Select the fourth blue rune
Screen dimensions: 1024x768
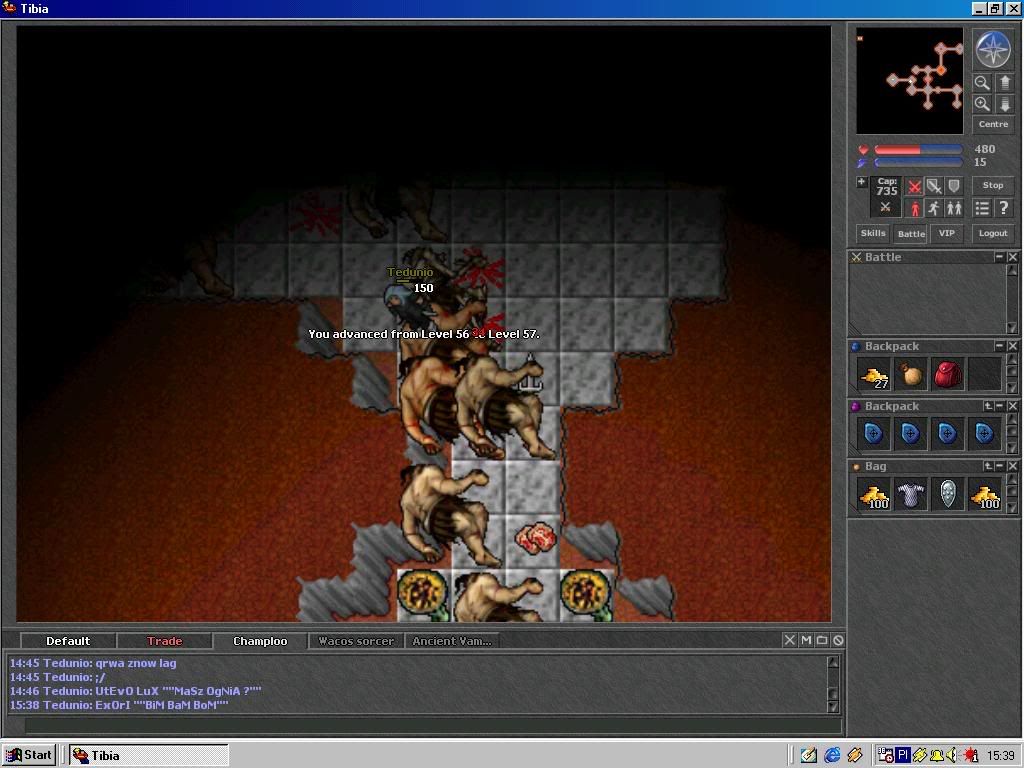tap(985, 434)
